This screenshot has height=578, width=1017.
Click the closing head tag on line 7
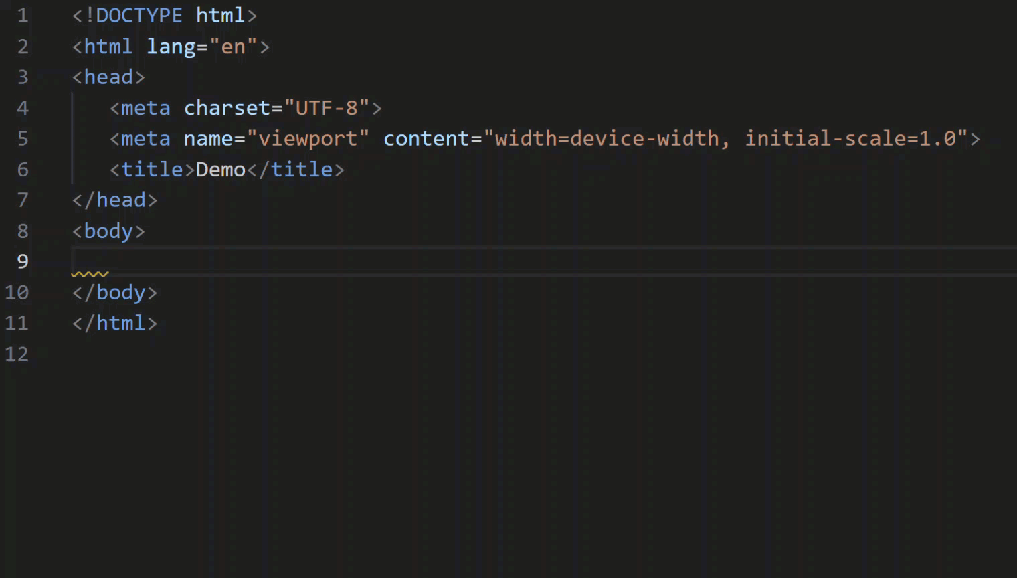pos(115,200)
